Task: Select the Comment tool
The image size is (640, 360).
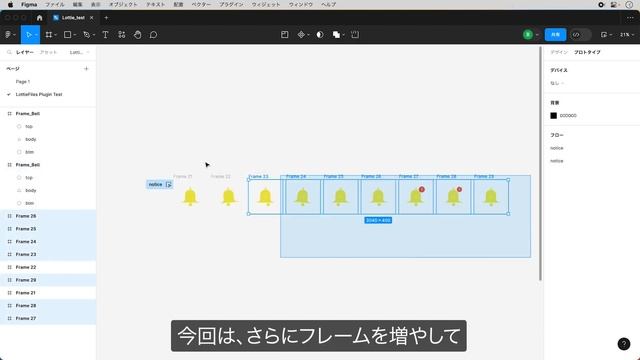Action: 153,35
